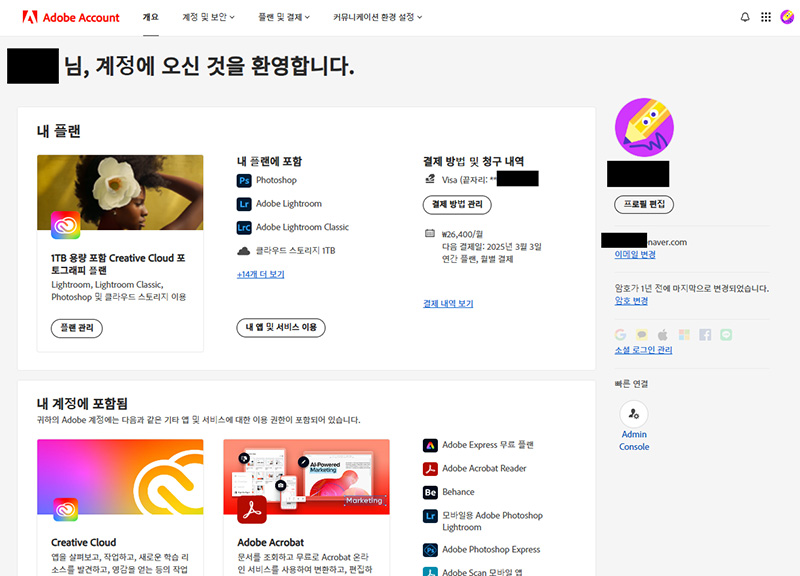Open the profile avatar in header
Screen dimensions: 800x576
coord(787,17)
